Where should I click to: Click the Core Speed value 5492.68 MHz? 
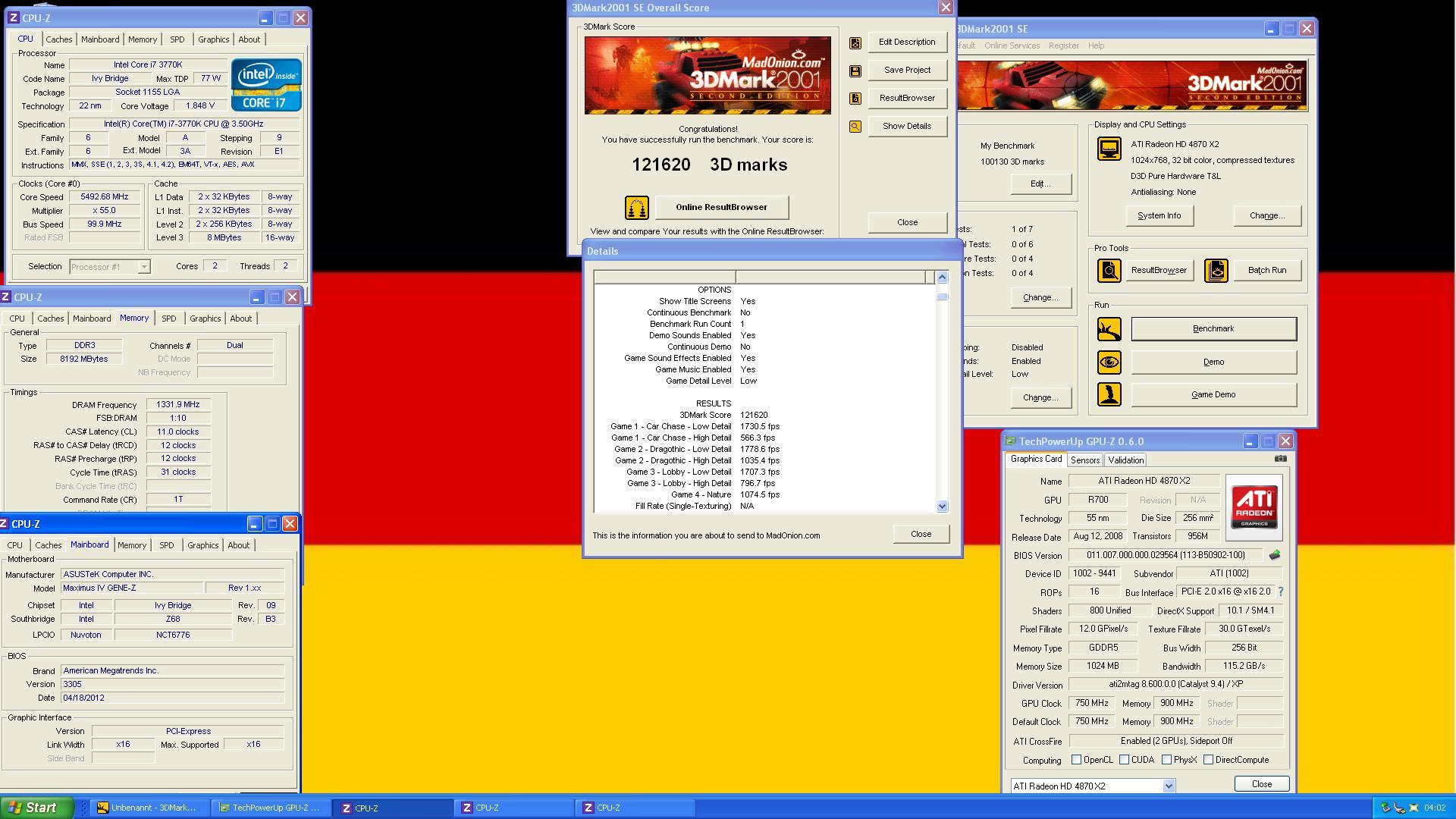click(x=105, y=197)
